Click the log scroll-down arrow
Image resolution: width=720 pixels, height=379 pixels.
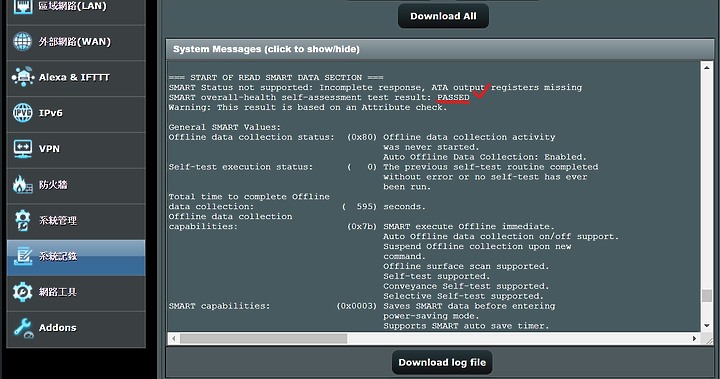707,326
